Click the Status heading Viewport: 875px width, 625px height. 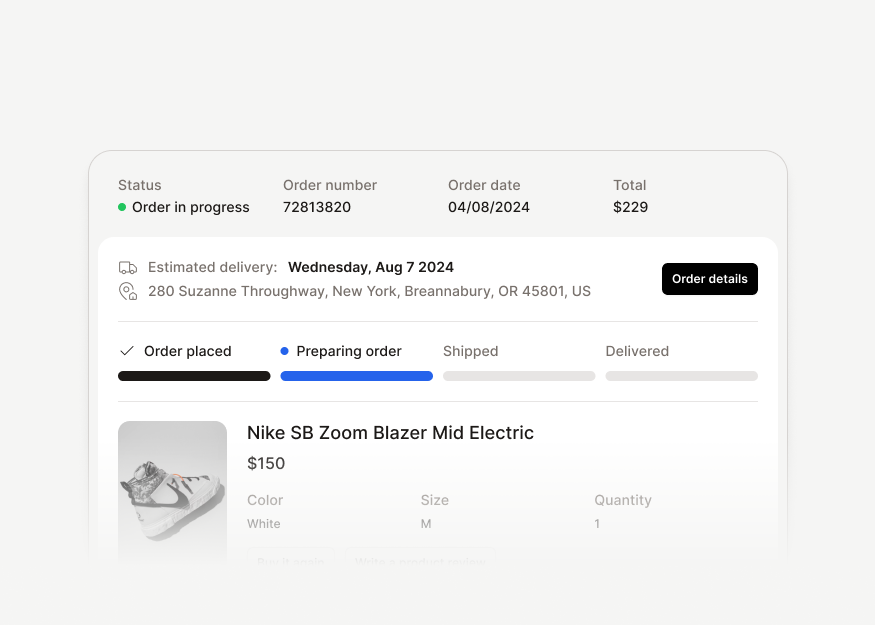tap(140, 185)
